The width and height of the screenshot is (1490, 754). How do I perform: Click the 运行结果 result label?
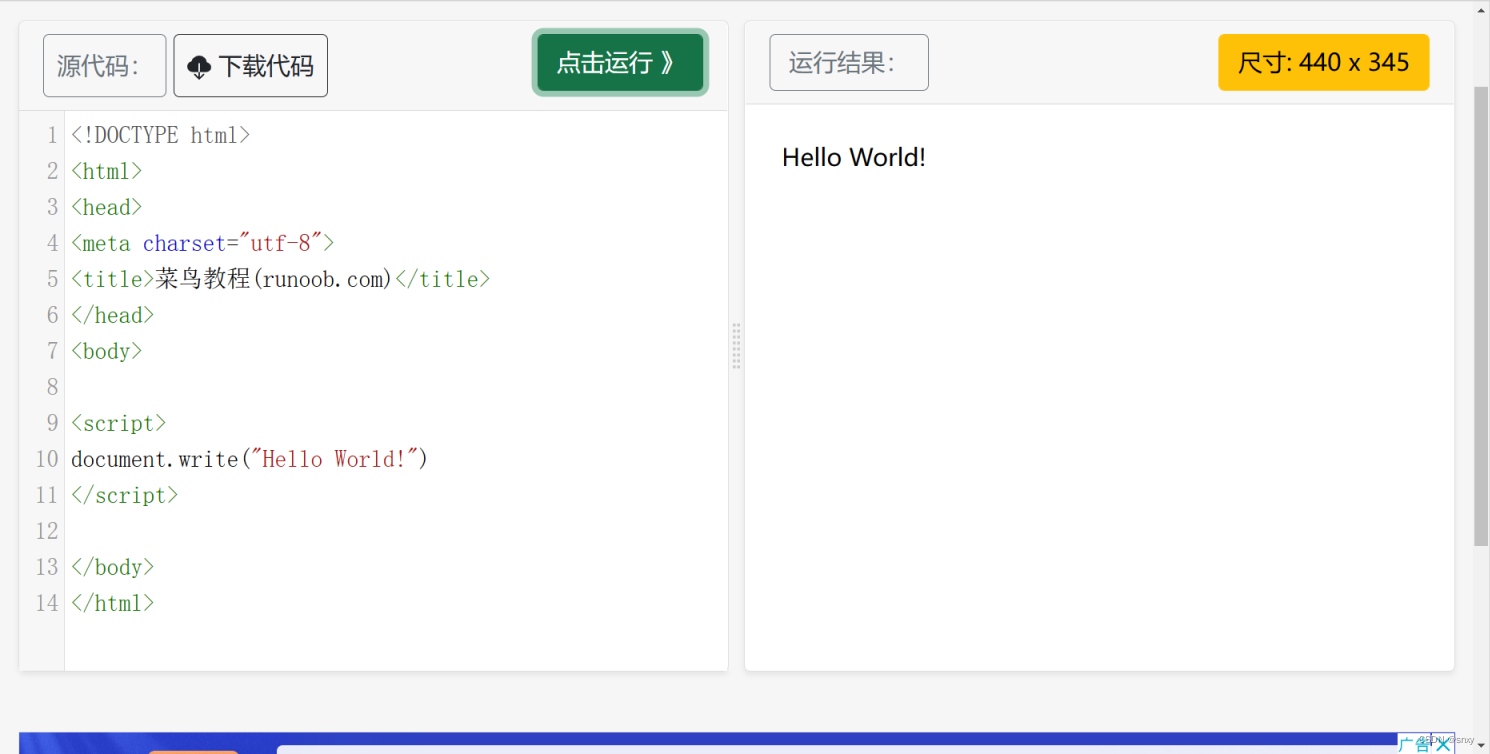(849, 63)
